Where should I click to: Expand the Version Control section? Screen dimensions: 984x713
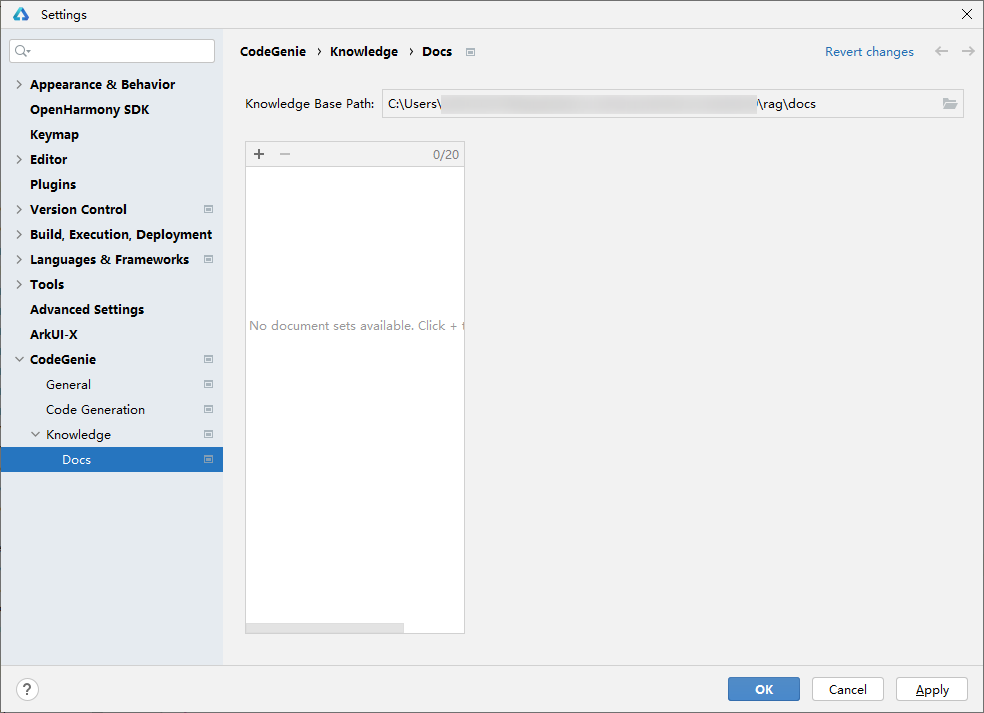click(19, 209)
